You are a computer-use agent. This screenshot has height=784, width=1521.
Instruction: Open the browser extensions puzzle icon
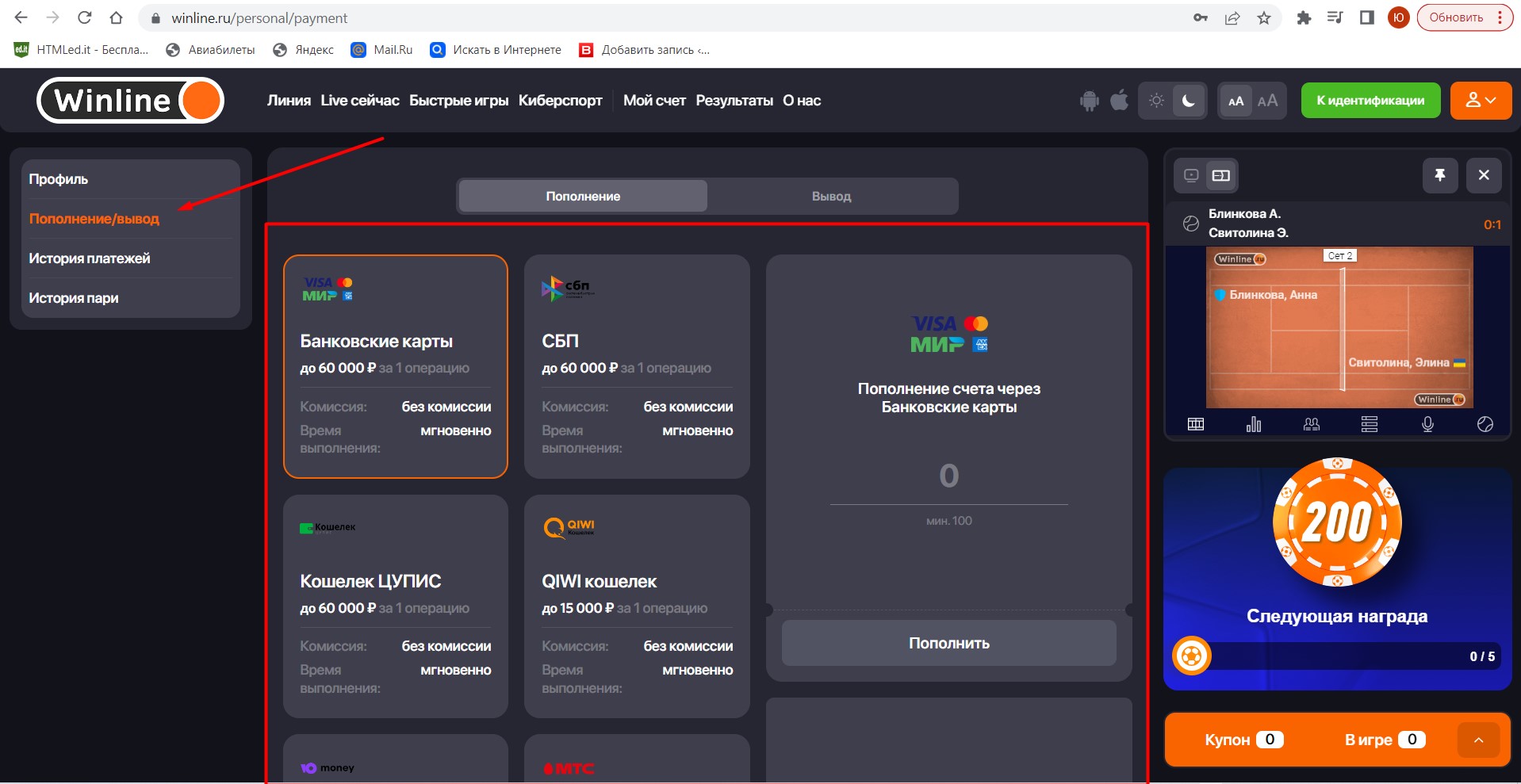(1304, 17)
